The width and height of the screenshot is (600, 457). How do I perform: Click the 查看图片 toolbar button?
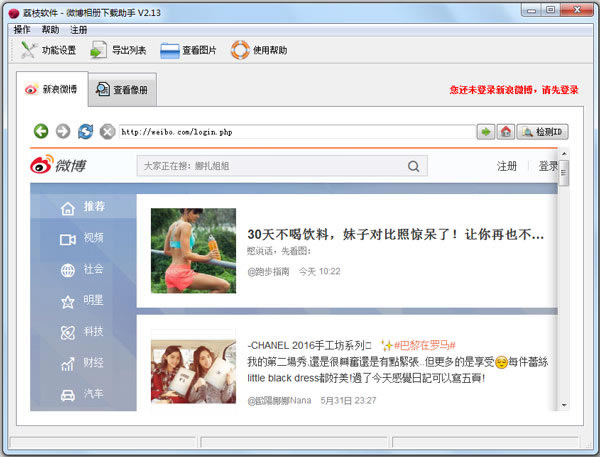[x=188, y=50]
